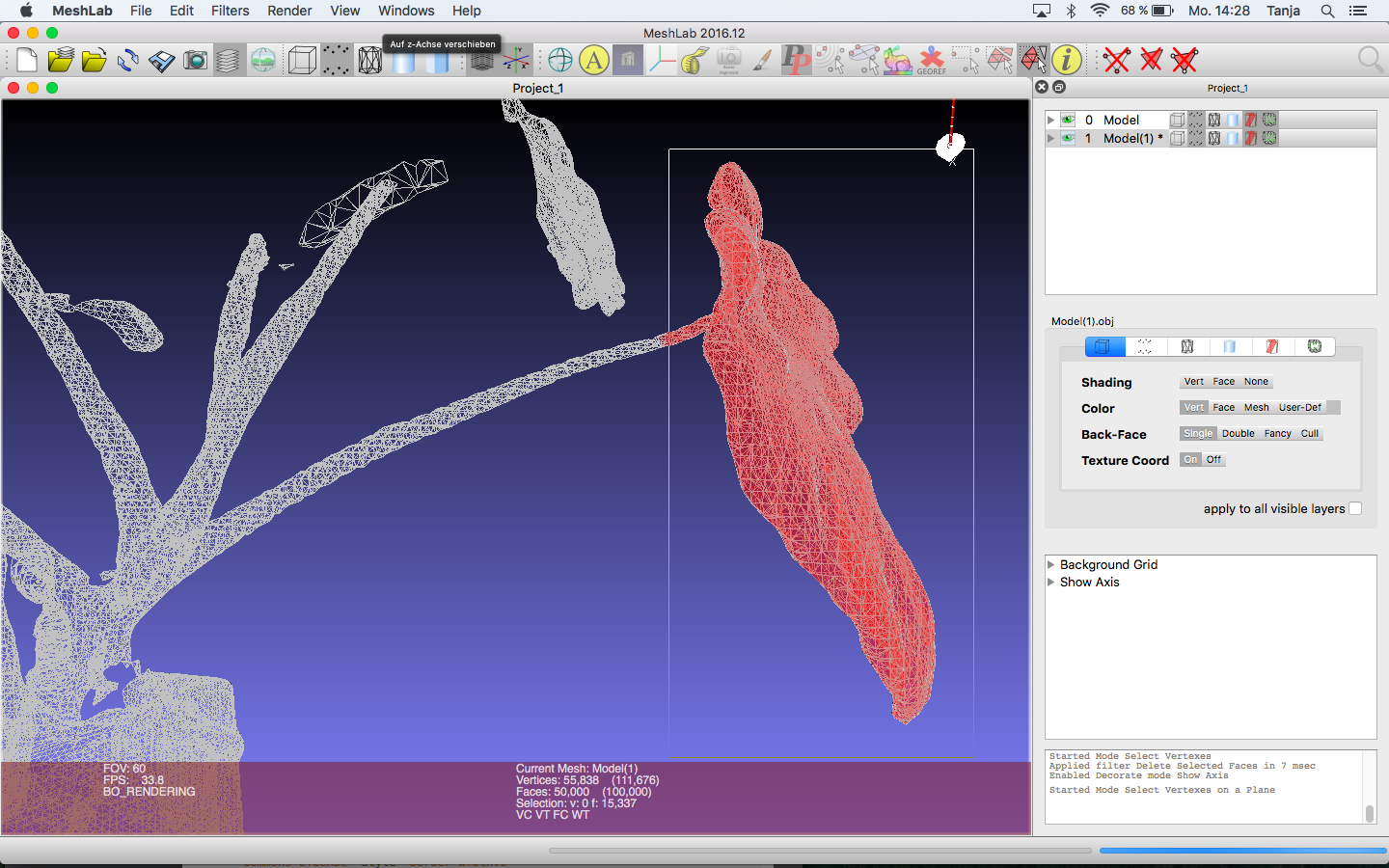Hide layer 1 Model(1) with eye icon
Viewport: 1389px width, 868px height.
point(1068,138)
